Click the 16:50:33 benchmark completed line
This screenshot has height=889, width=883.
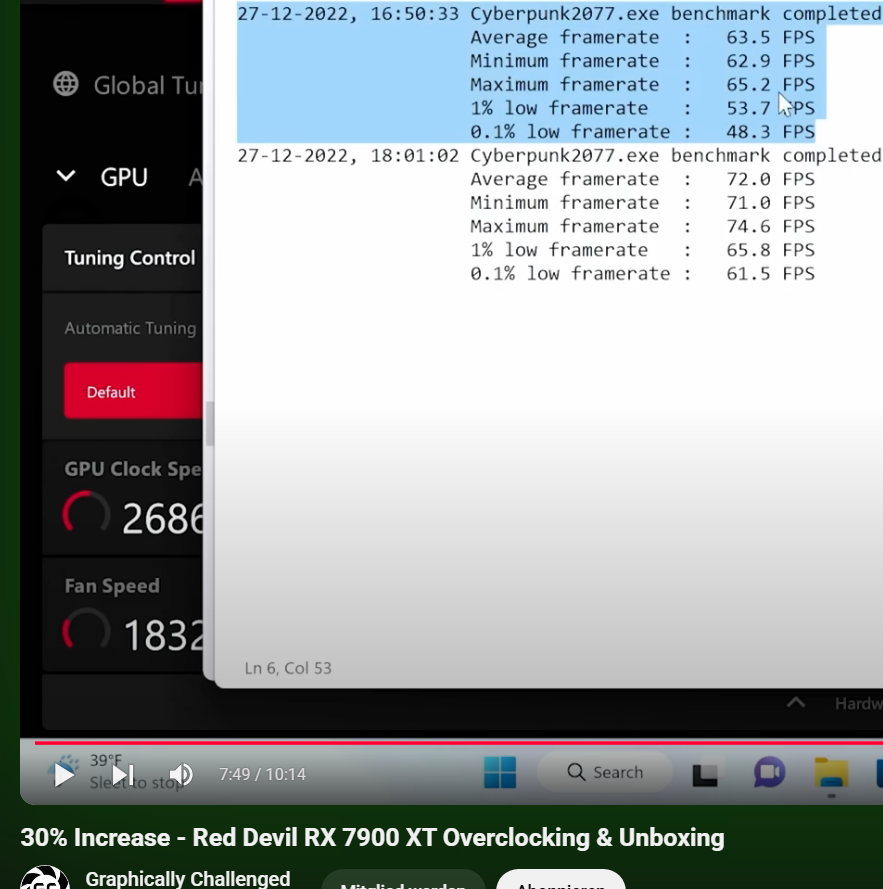click(560, 14)
